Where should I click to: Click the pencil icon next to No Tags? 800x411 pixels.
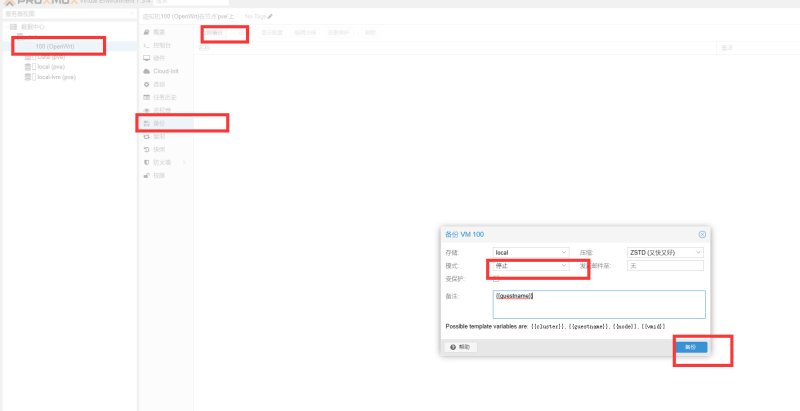point(270,17)
